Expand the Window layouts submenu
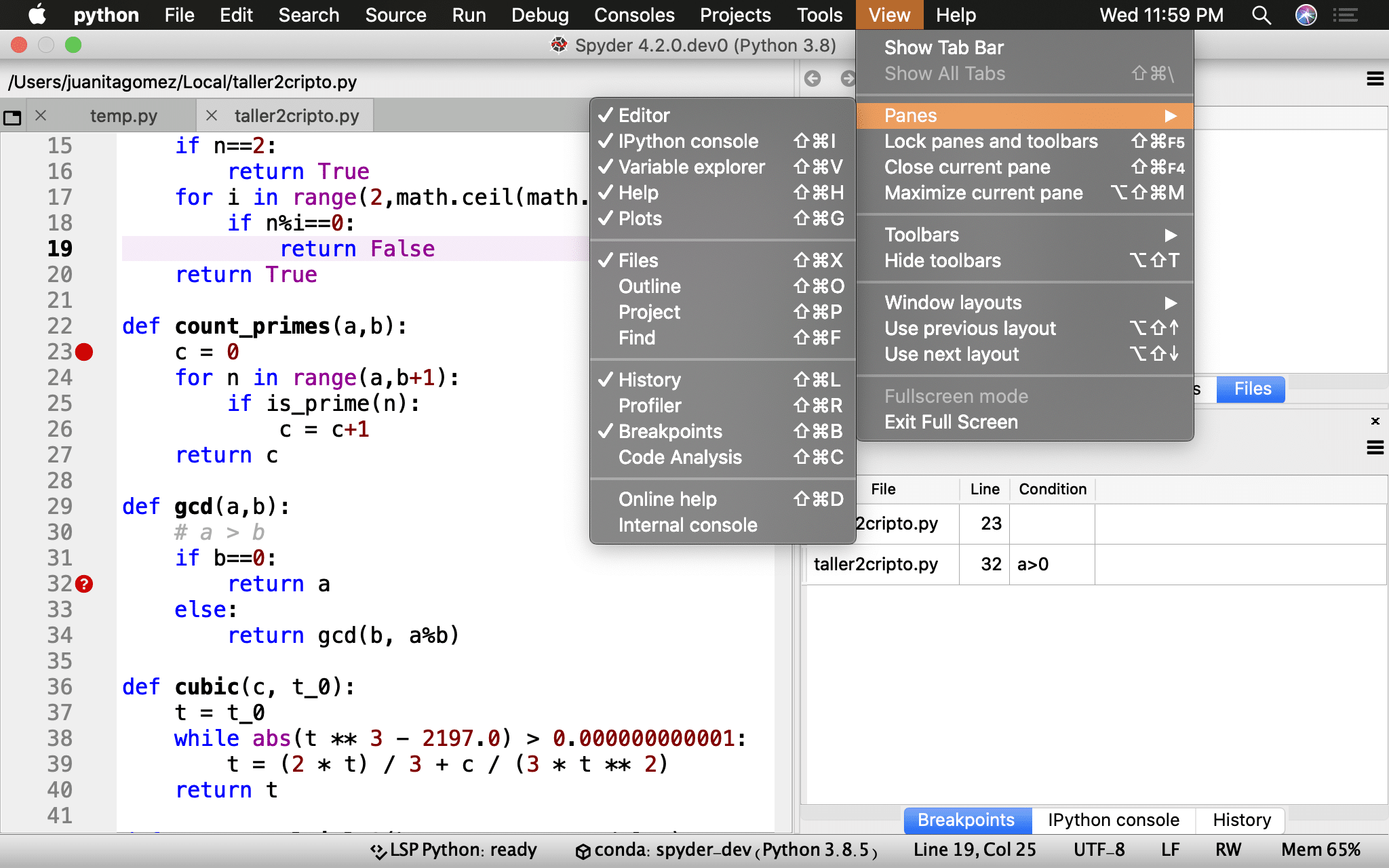1389x868 pixels. [x=1025, y=302]
